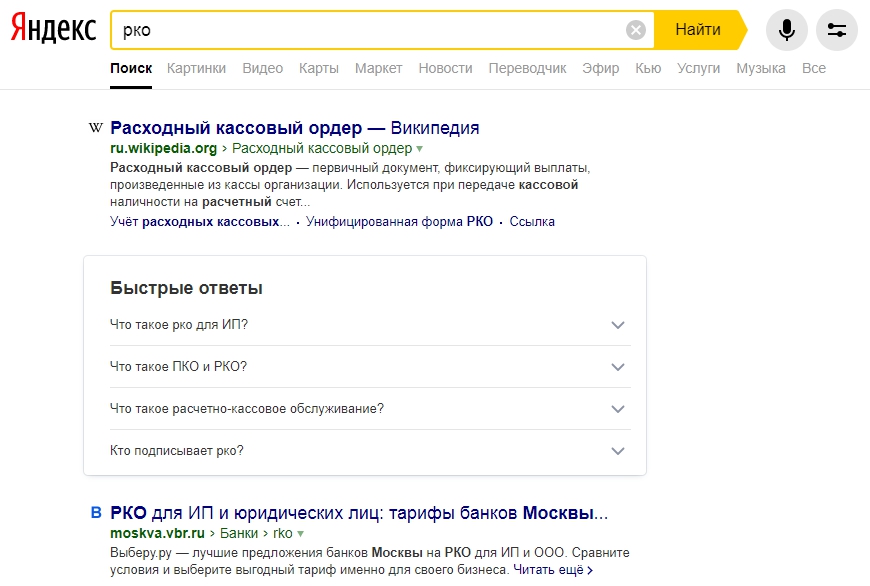Click the vbr.ru favicon icon
The width and height of the screenshot is (870, 586).
tap(96, 514)
